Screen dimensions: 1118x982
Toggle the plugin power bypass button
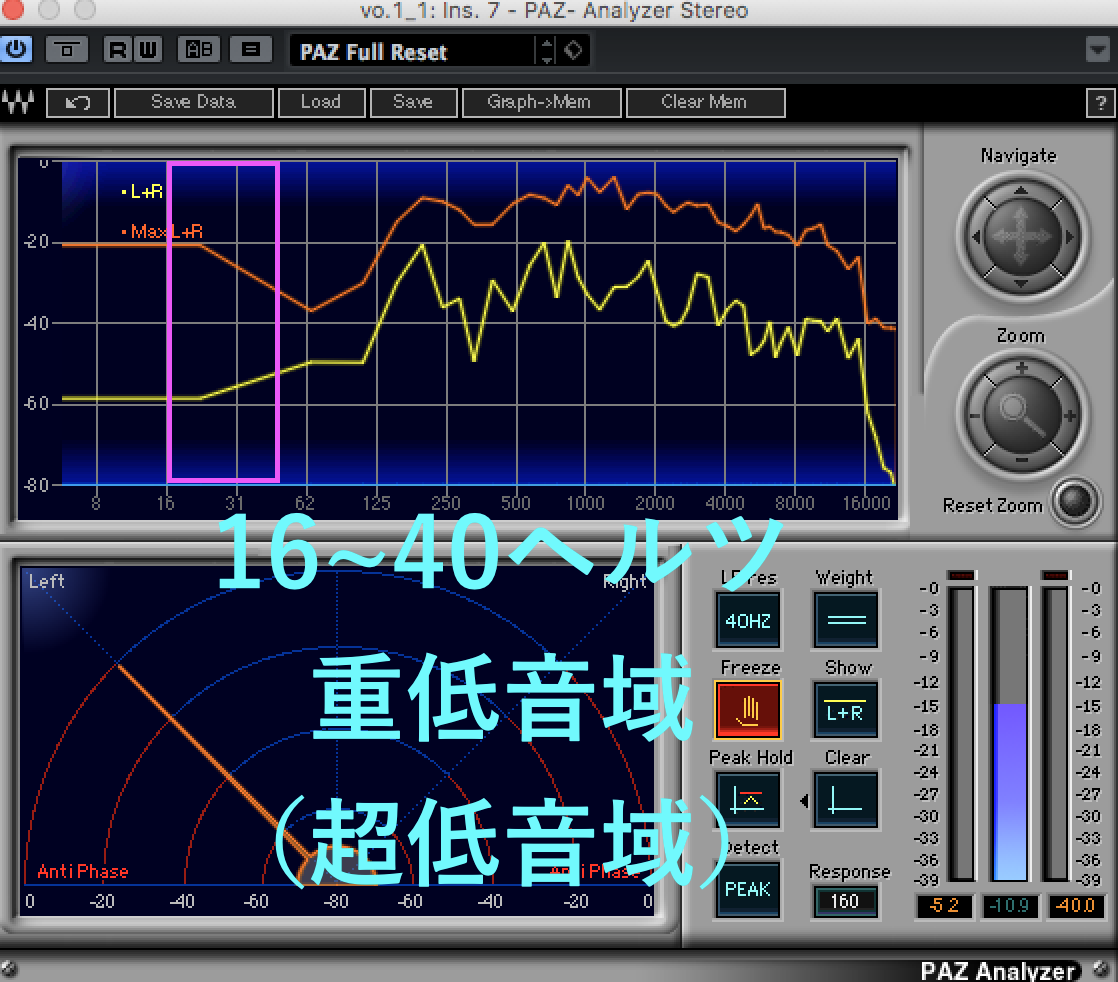[x=16, y=50]
